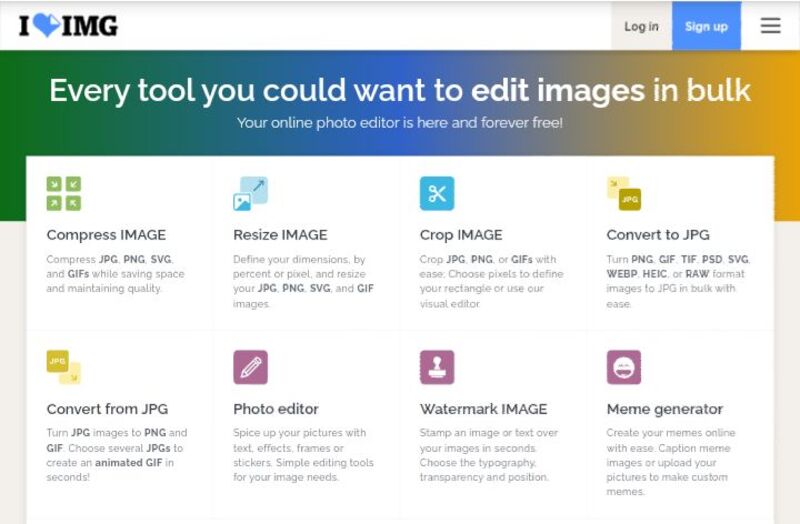Open the Meme generator title
The height and width of the screenshot is (524, 800).
pos(665,409)
